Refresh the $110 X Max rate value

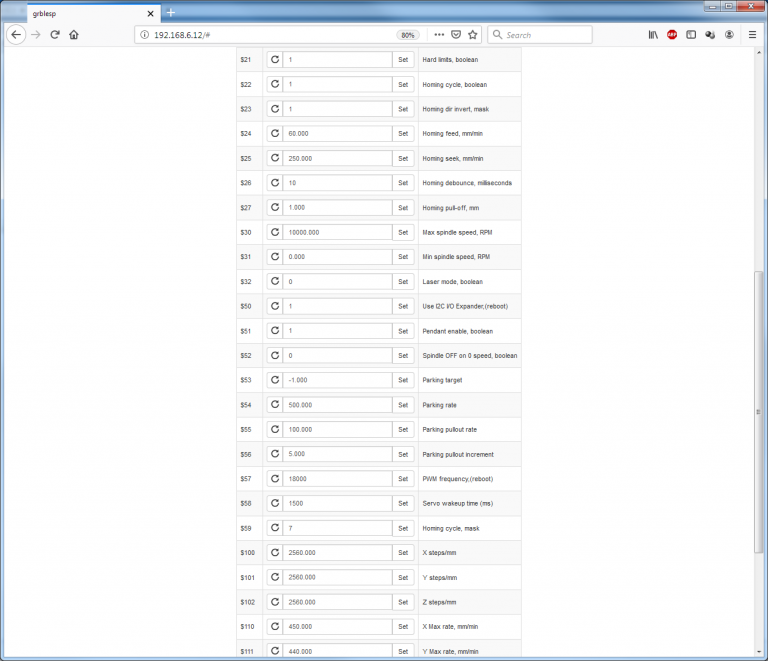[x=275, y=627]
